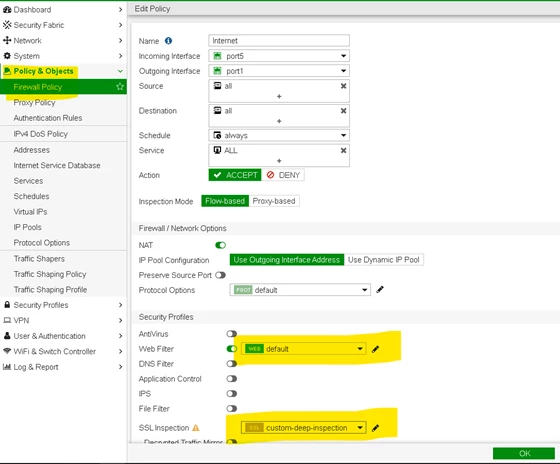
Task: Click the info icon next to Name
Action: click(168, 41)
